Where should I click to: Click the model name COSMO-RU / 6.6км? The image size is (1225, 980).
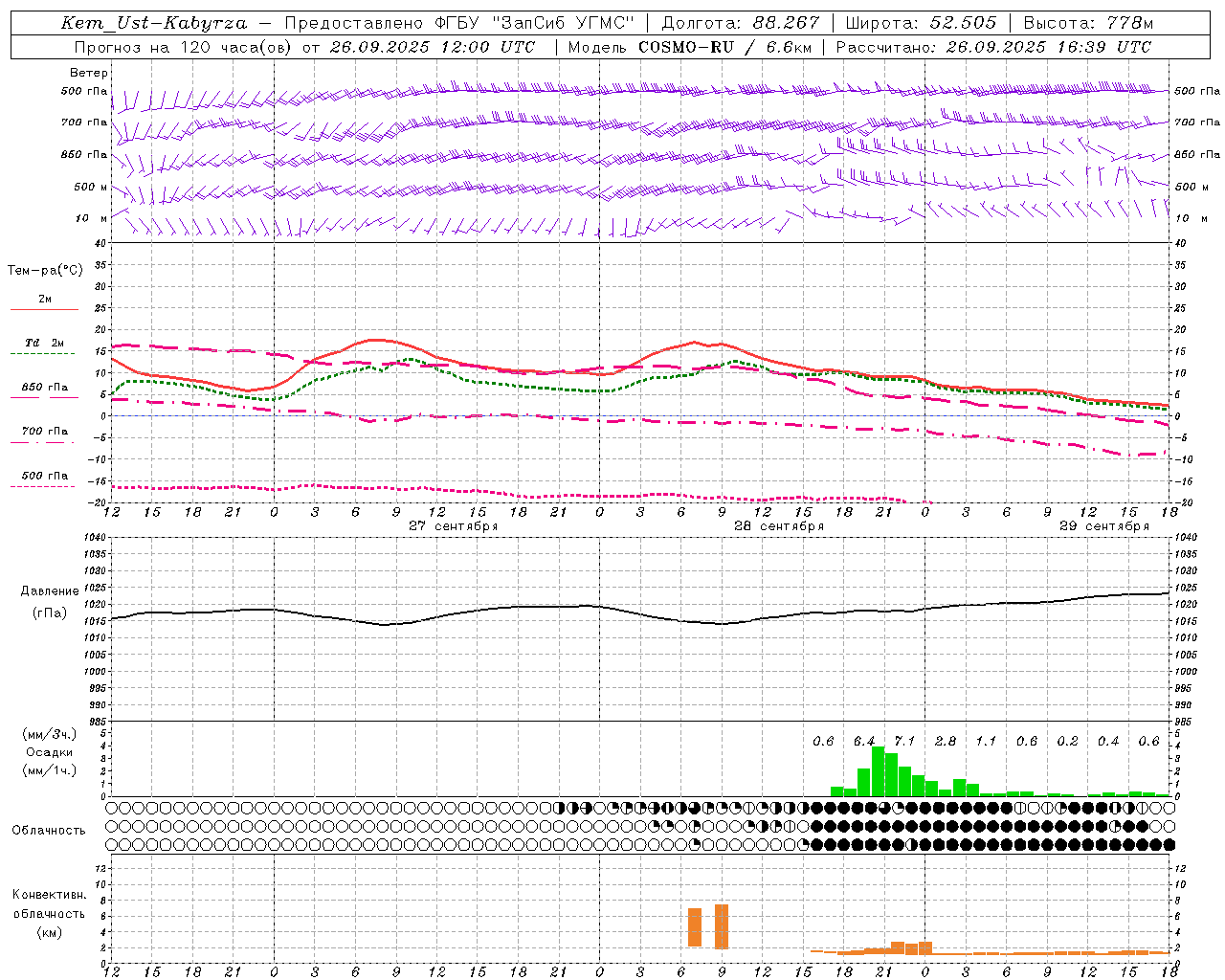724,47
